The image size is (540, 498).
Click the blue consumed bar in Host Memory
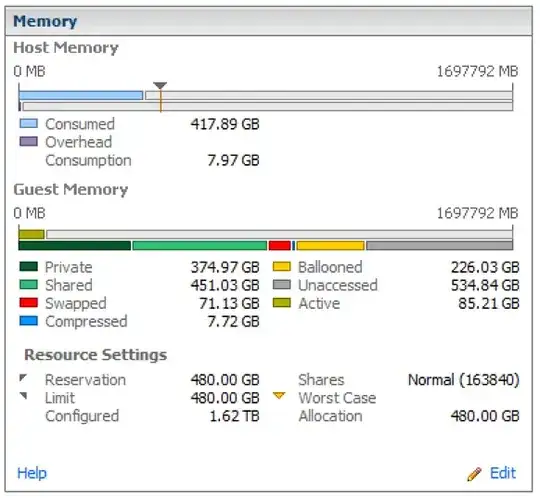click(81, 95)
